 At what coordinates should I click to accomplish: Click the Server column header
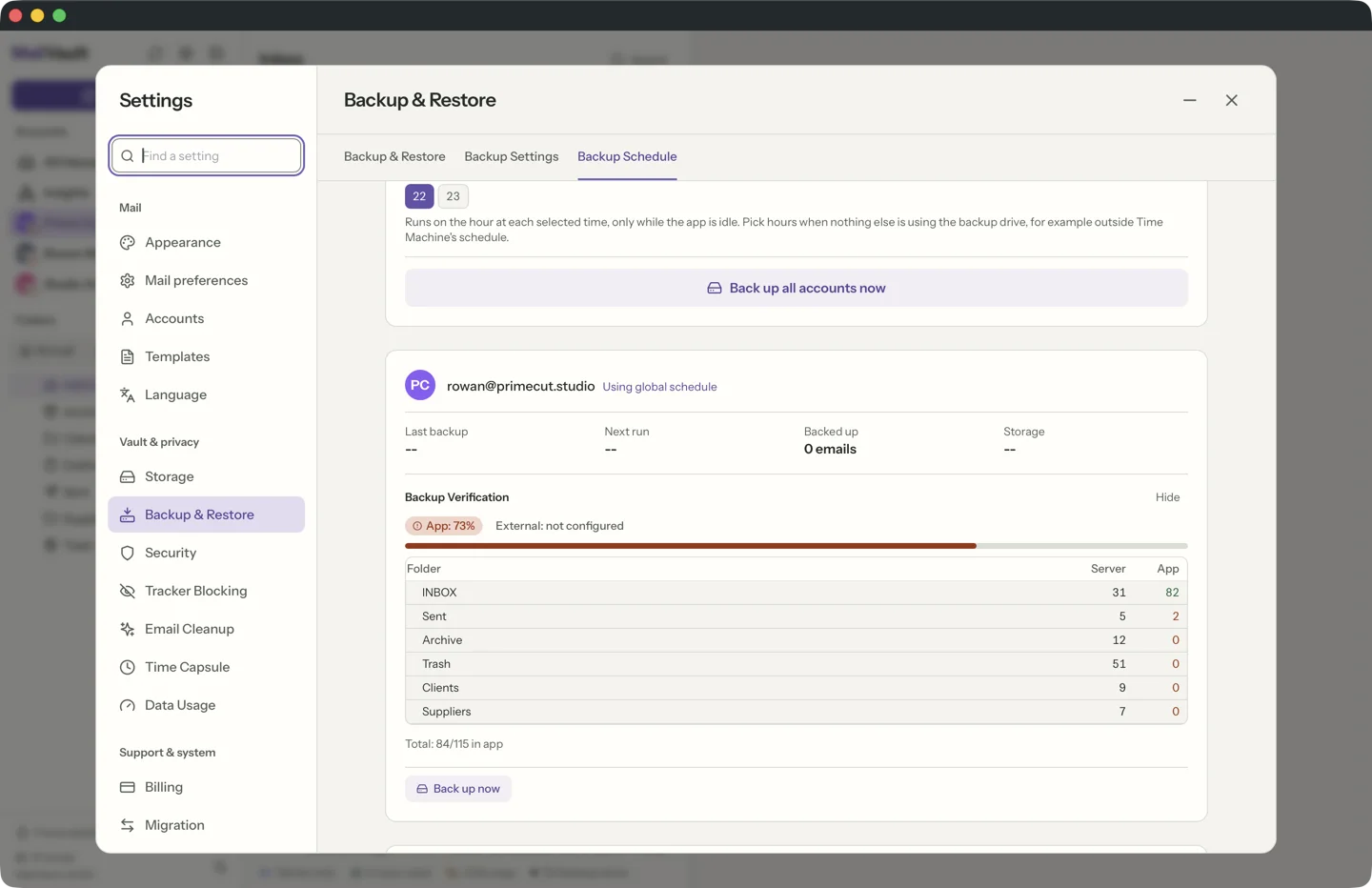tap(1108, 569)
